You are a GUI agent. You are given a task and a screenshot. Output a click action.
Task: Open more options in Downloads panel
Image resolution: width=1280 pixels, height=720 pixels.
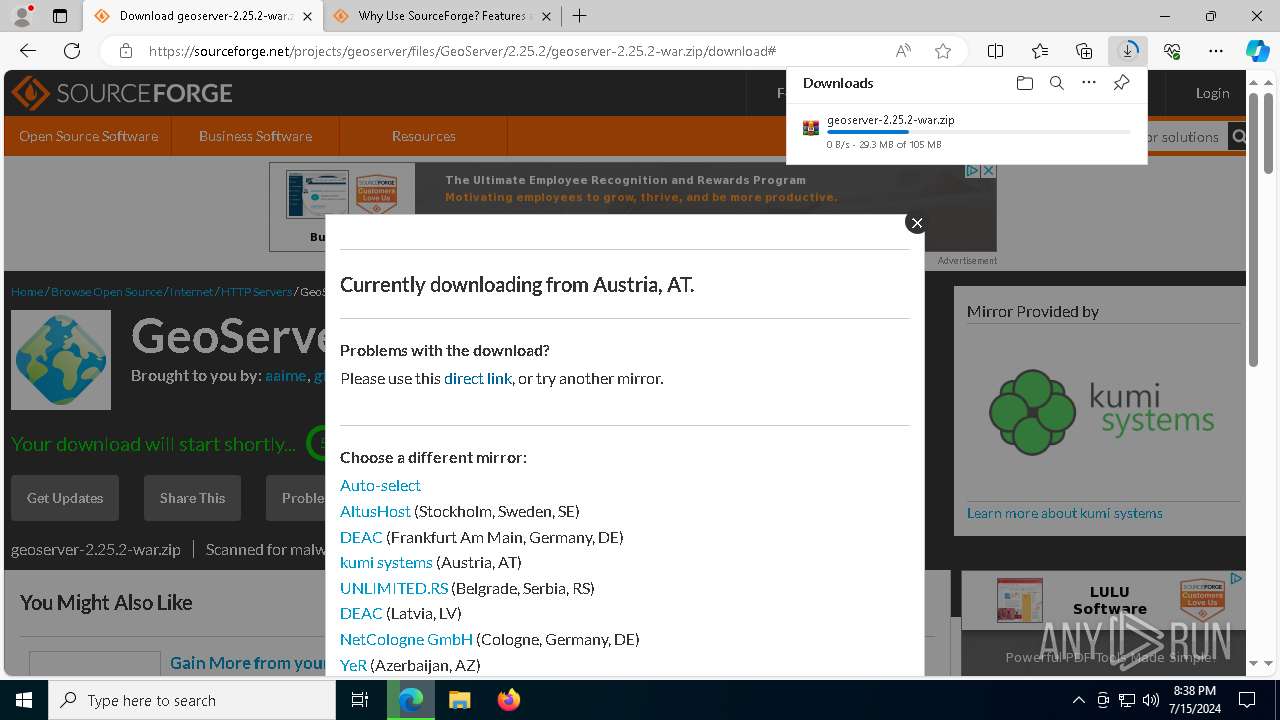pos(1089,83)
